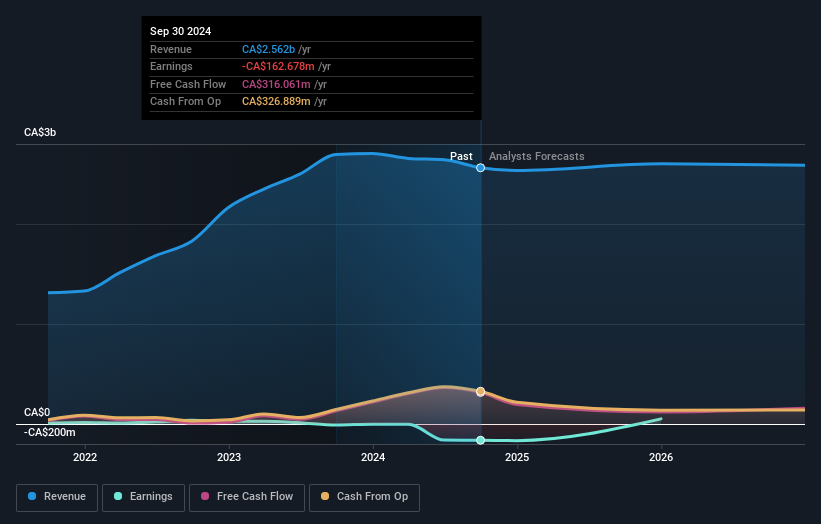Click the Past label
Screen dimensions: 821x524
pos(461,157)
